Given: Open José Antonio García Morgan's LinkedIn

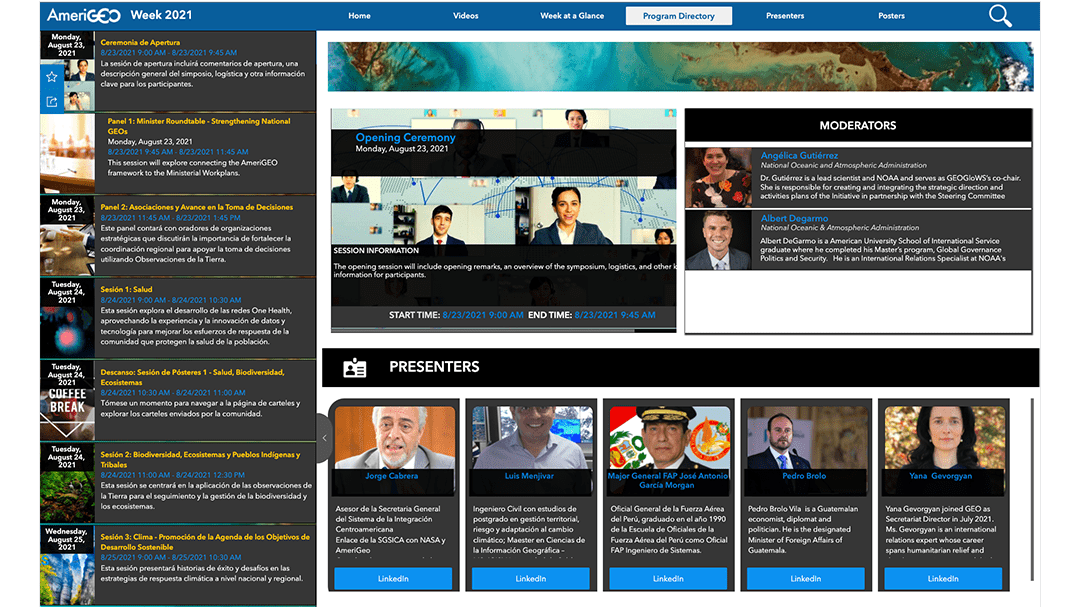Looking at the screenshot, I should pyautogui.click(x=668, y=579).
